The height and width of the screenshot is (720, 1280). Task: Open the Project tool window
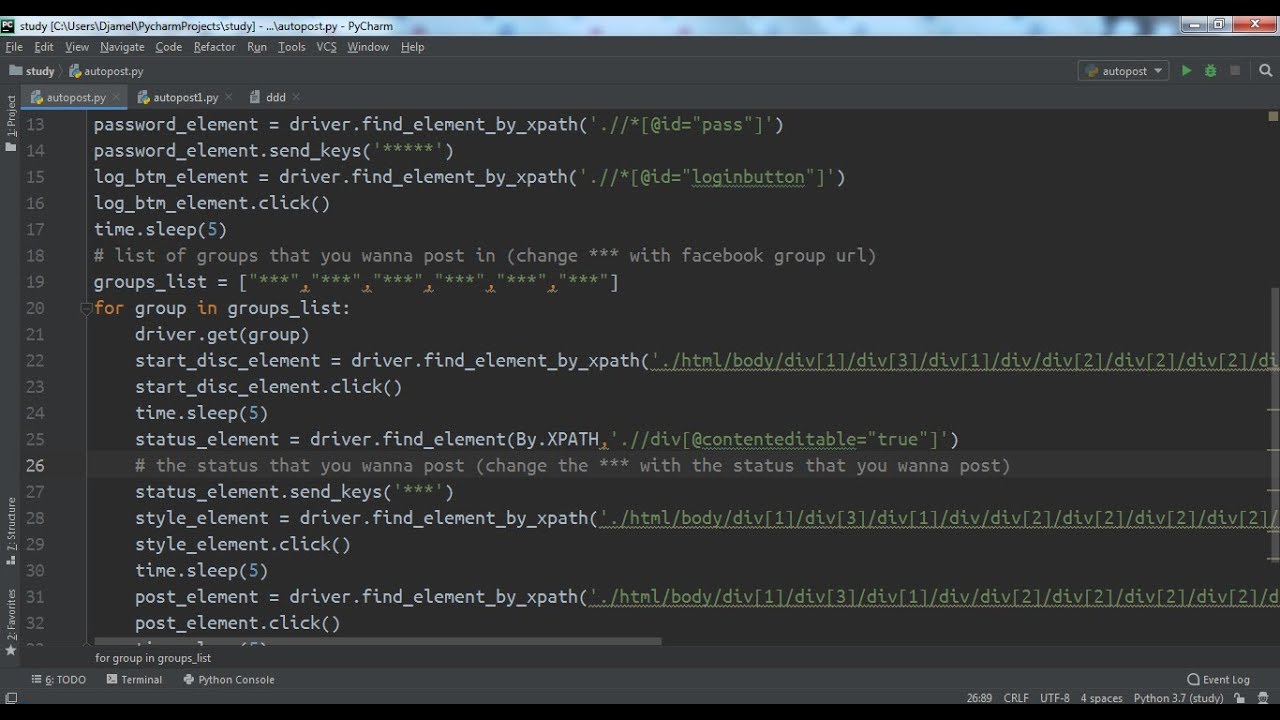click(x=11, y=123)
